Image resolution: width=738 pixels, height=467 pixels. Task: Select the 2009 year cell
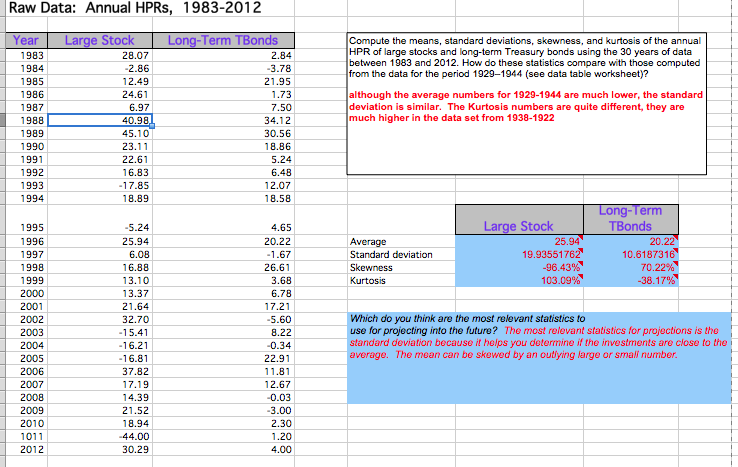(x=26, y=411)
